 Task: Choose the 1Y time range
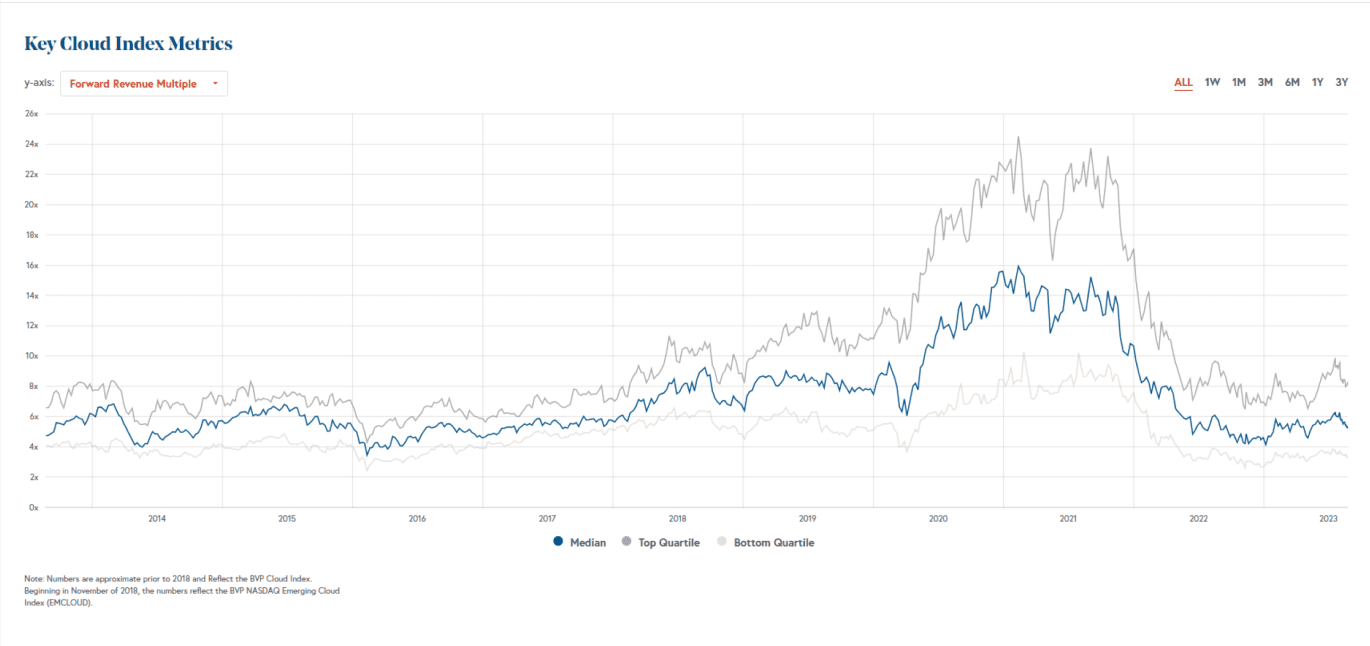pos(1316,82)
